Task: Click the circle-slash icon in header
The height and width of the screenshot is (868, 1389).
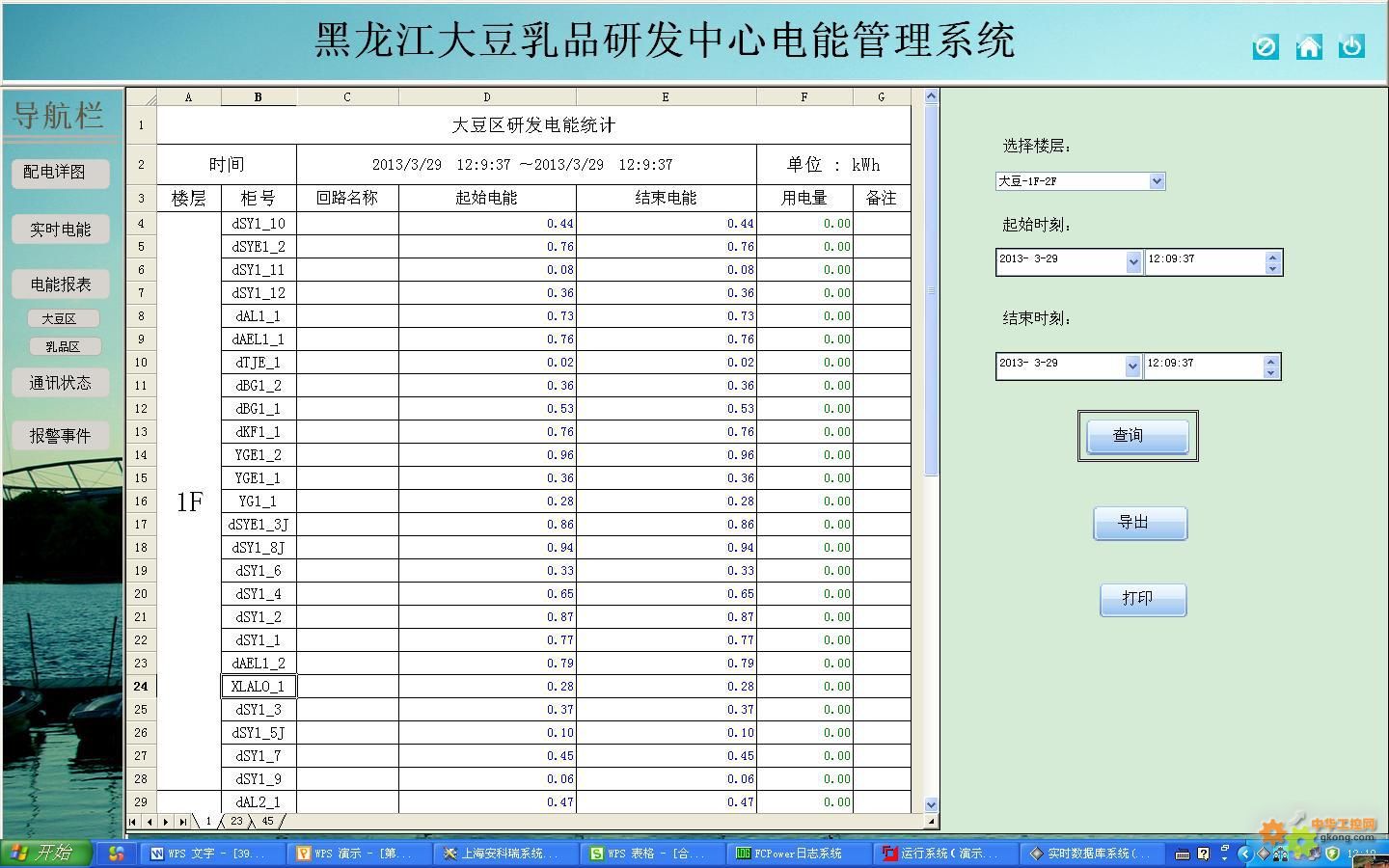Action: click(x=1265, y=46)
